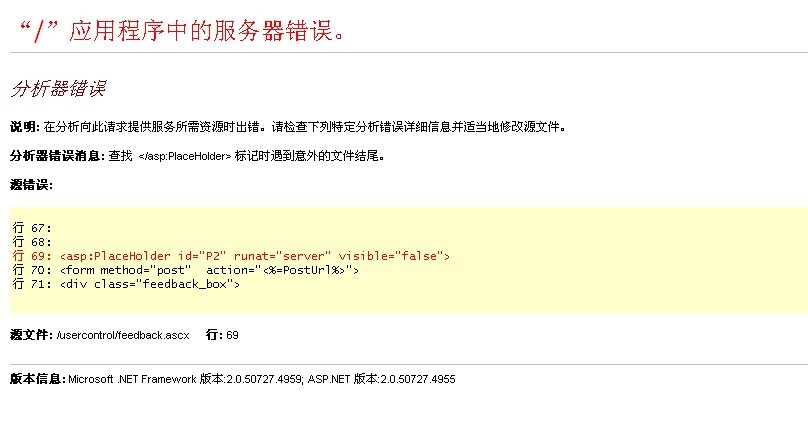Screen dimensions: 808x427
Task: Click the 行: 69 line number text
Action: 221,335
